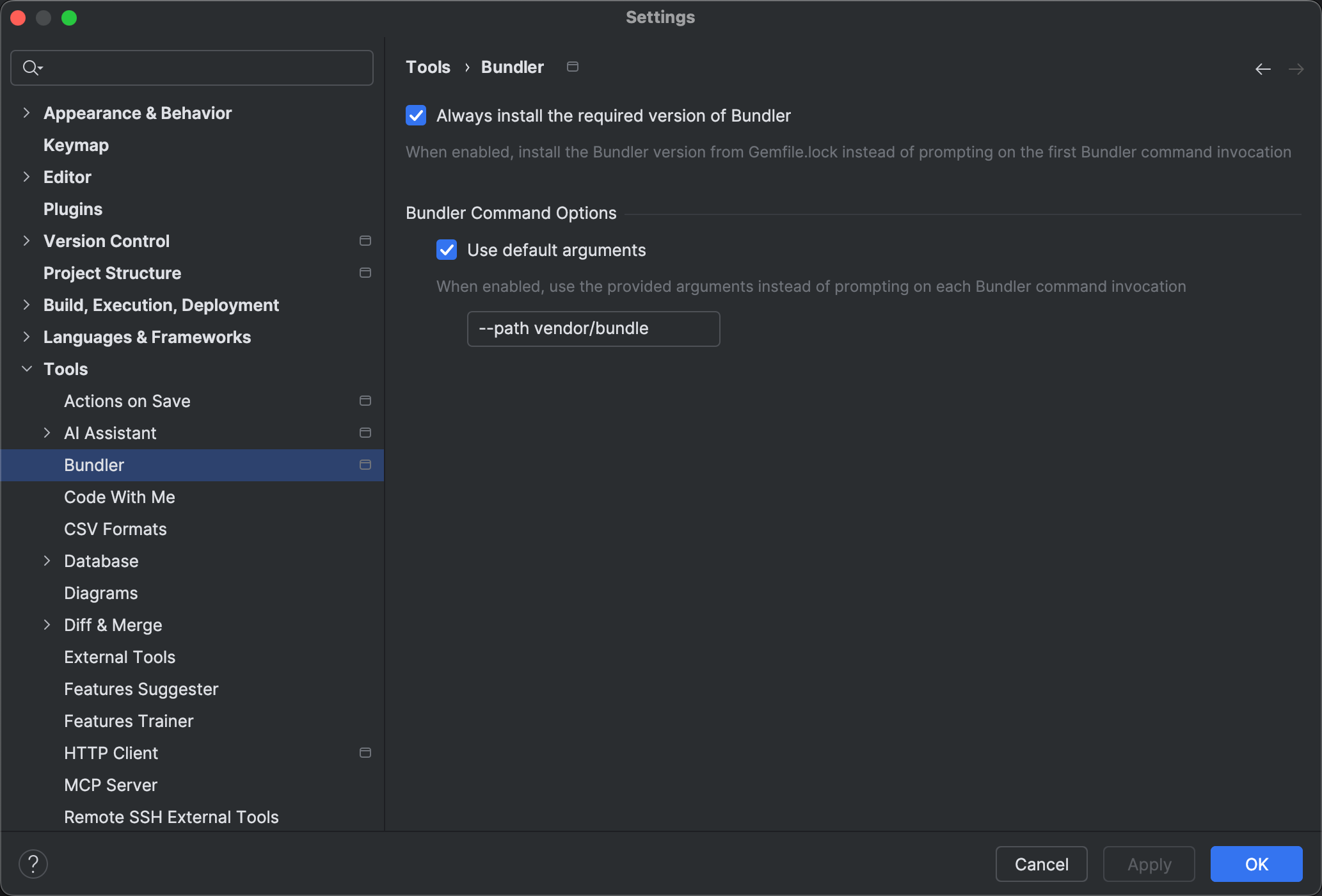Open the help question mark icon
Screen dimensions: 1322x896
click(x=34, y=863)
